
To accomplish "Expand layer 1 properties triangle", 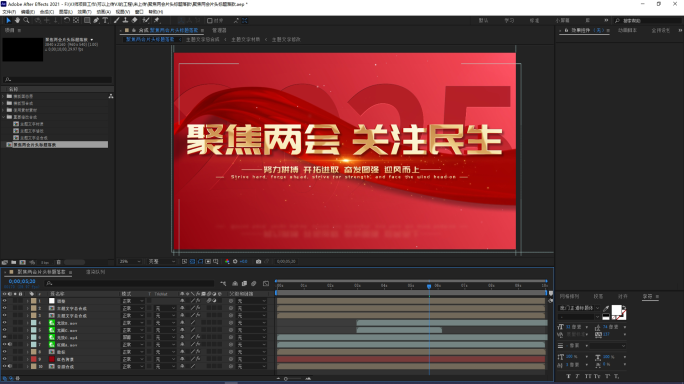I will click(x=27, y=301).
